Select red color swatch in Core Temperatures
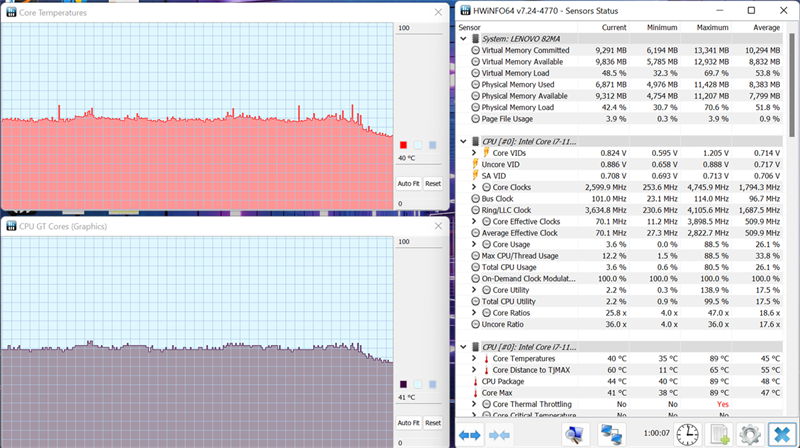Screen dimensions: 800x448 pos(404,145)
